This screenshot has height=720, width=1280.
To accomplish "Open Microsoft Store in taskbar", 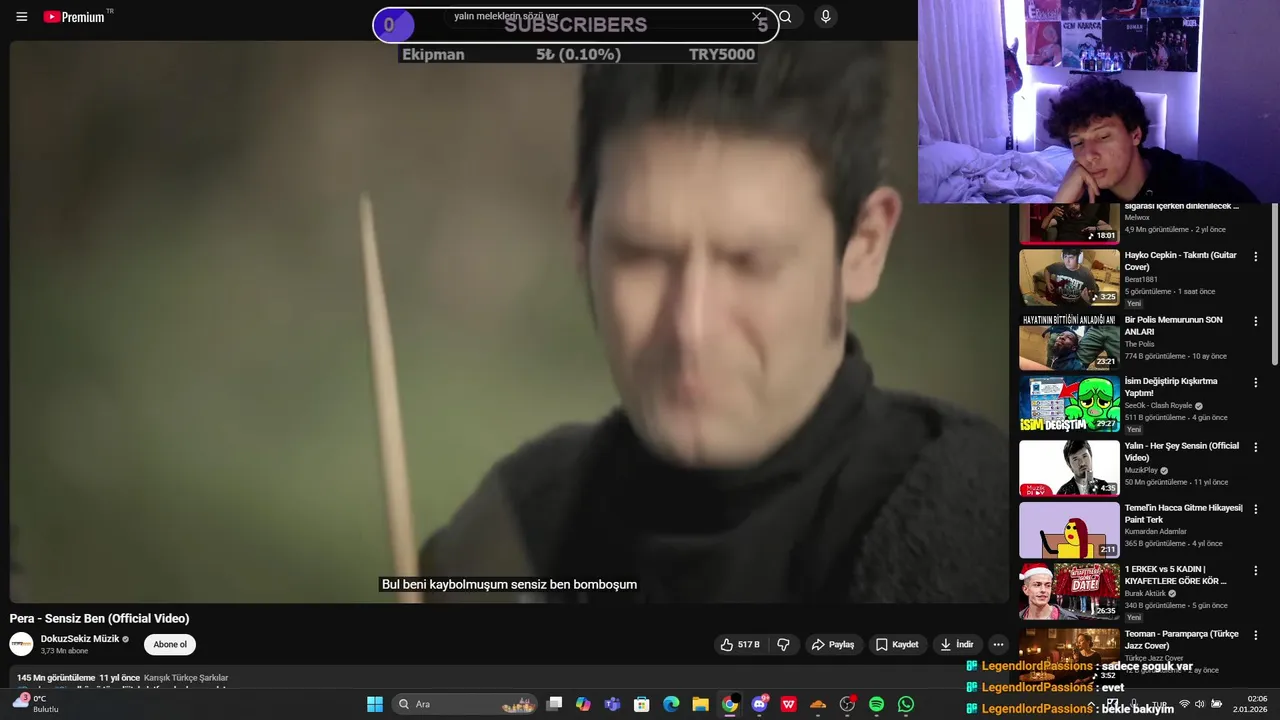I will click(642, 704).
